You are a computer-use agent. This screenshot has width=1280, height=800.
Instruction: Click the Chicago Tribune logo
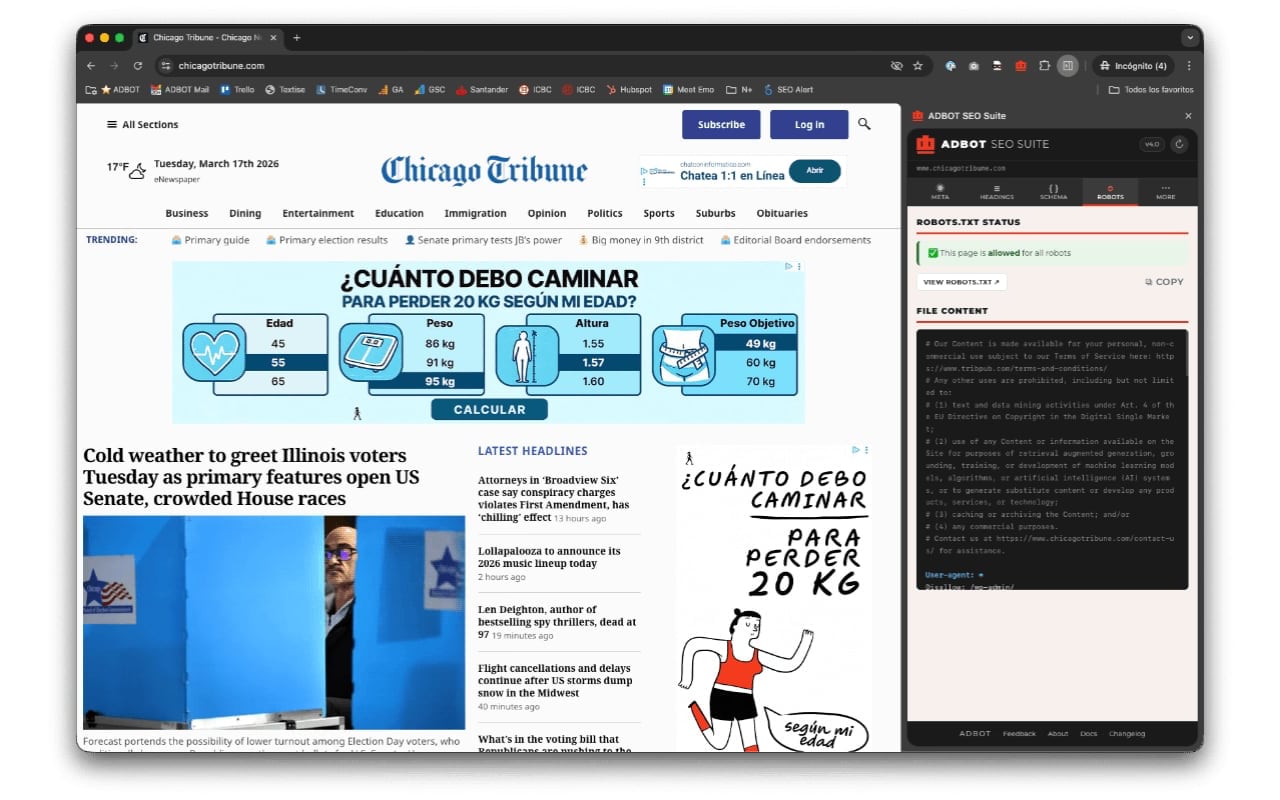pyautogui.click(x=484, y=170)
